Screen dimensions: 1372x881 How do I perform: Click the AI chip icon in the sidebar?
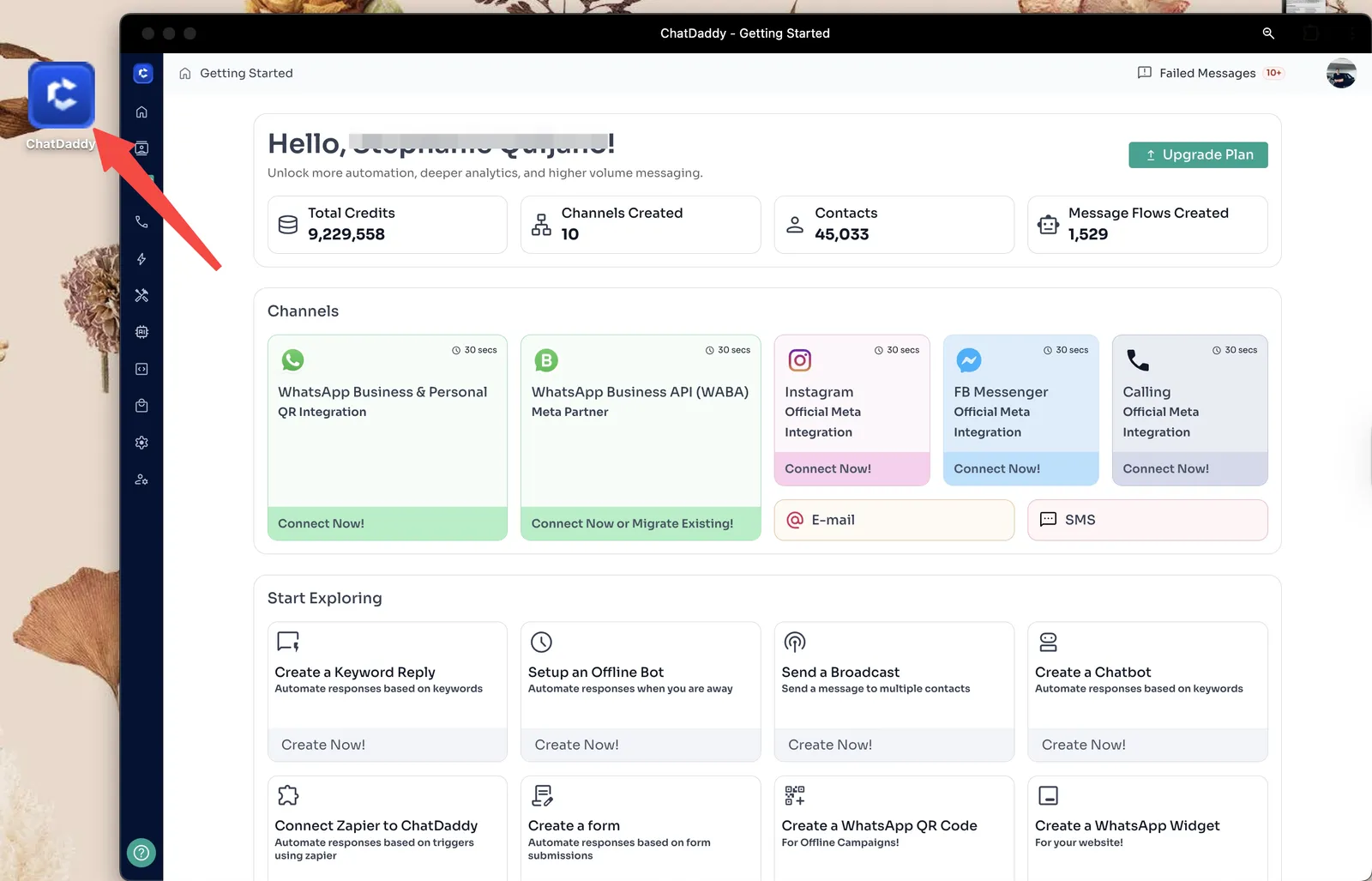pos(141,332)
